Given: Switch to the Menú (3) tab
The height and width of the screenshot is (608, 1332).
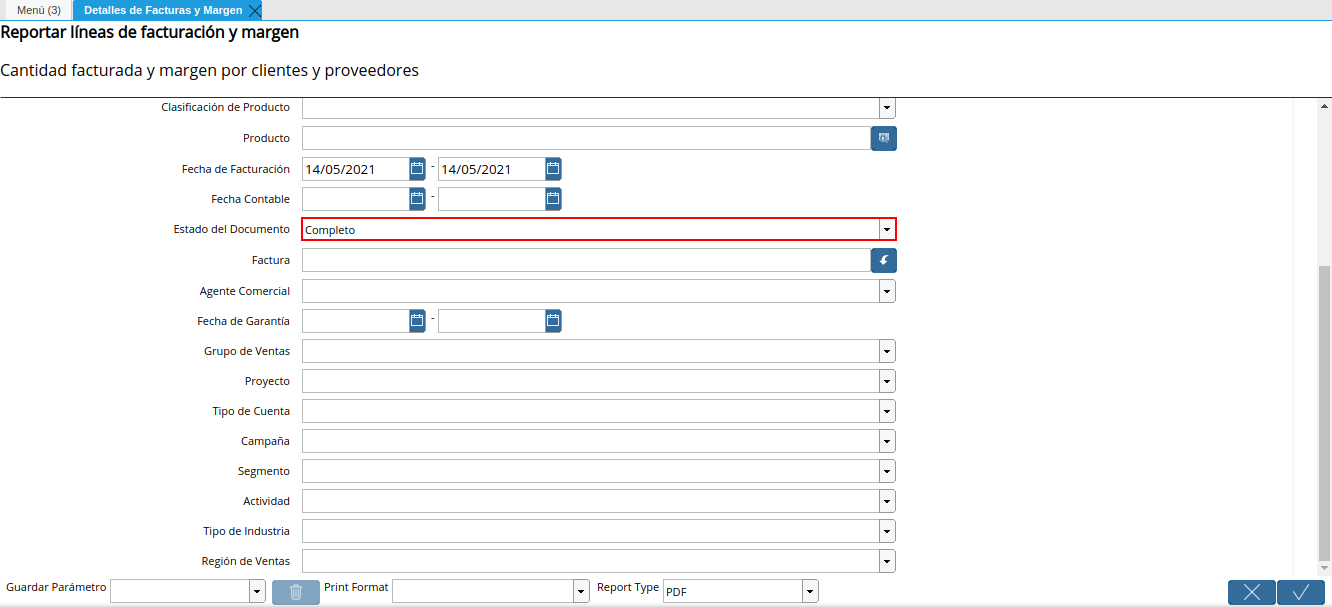Looking at the screenshot, I should click(38, 10).
